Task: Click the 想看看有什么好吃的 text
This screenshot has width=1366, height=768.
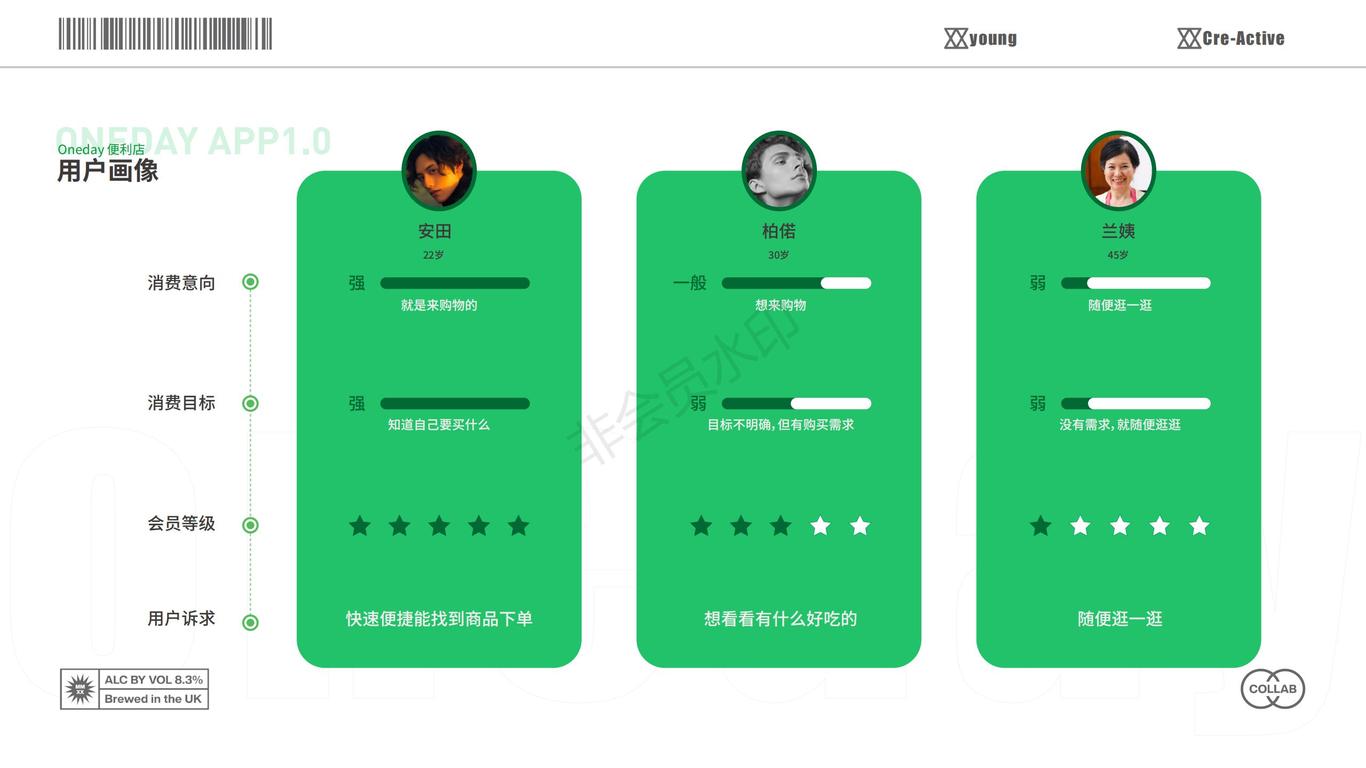Action: 780,619
